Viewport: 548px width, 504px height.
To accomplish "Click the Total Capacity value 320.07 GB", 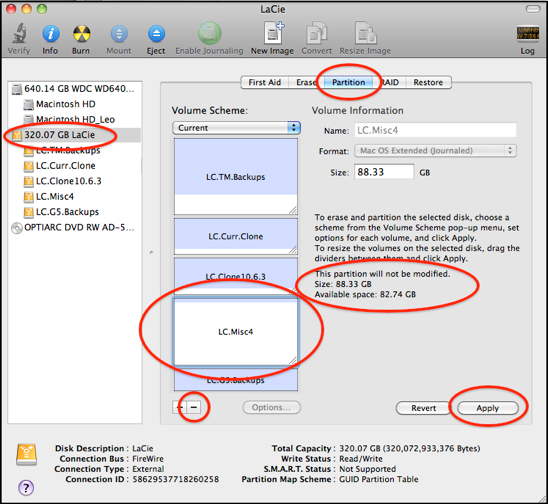I will tap(409, 448).
